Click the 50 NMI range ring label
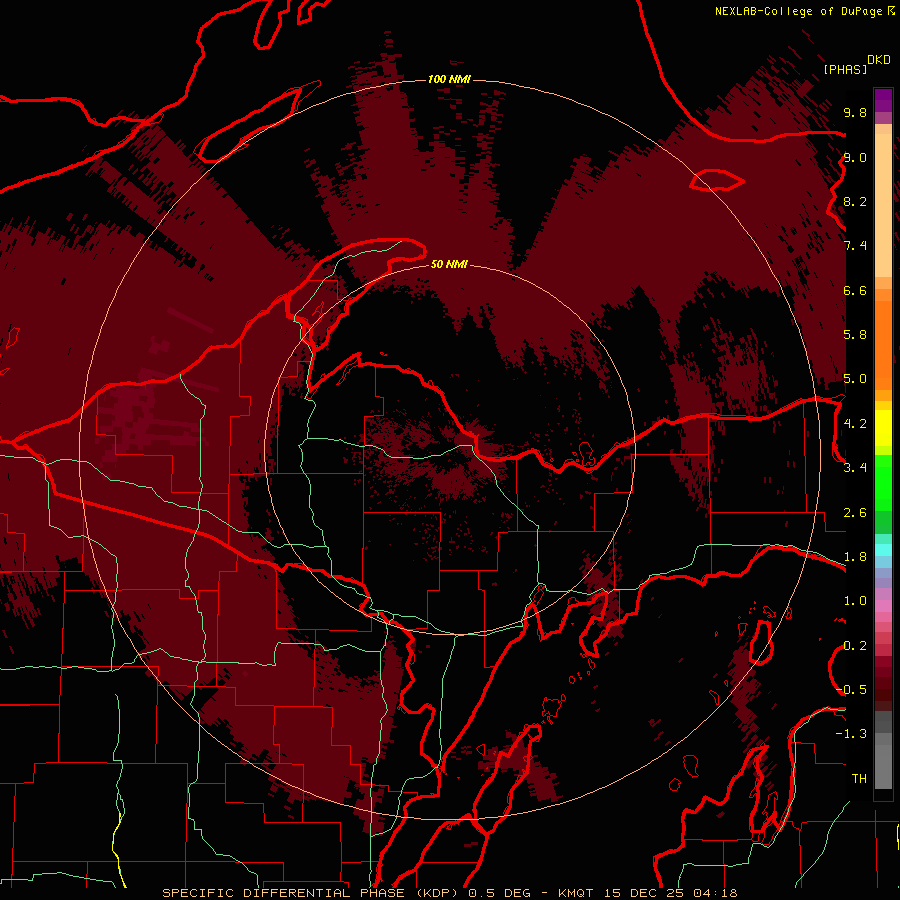 point(449,264)
